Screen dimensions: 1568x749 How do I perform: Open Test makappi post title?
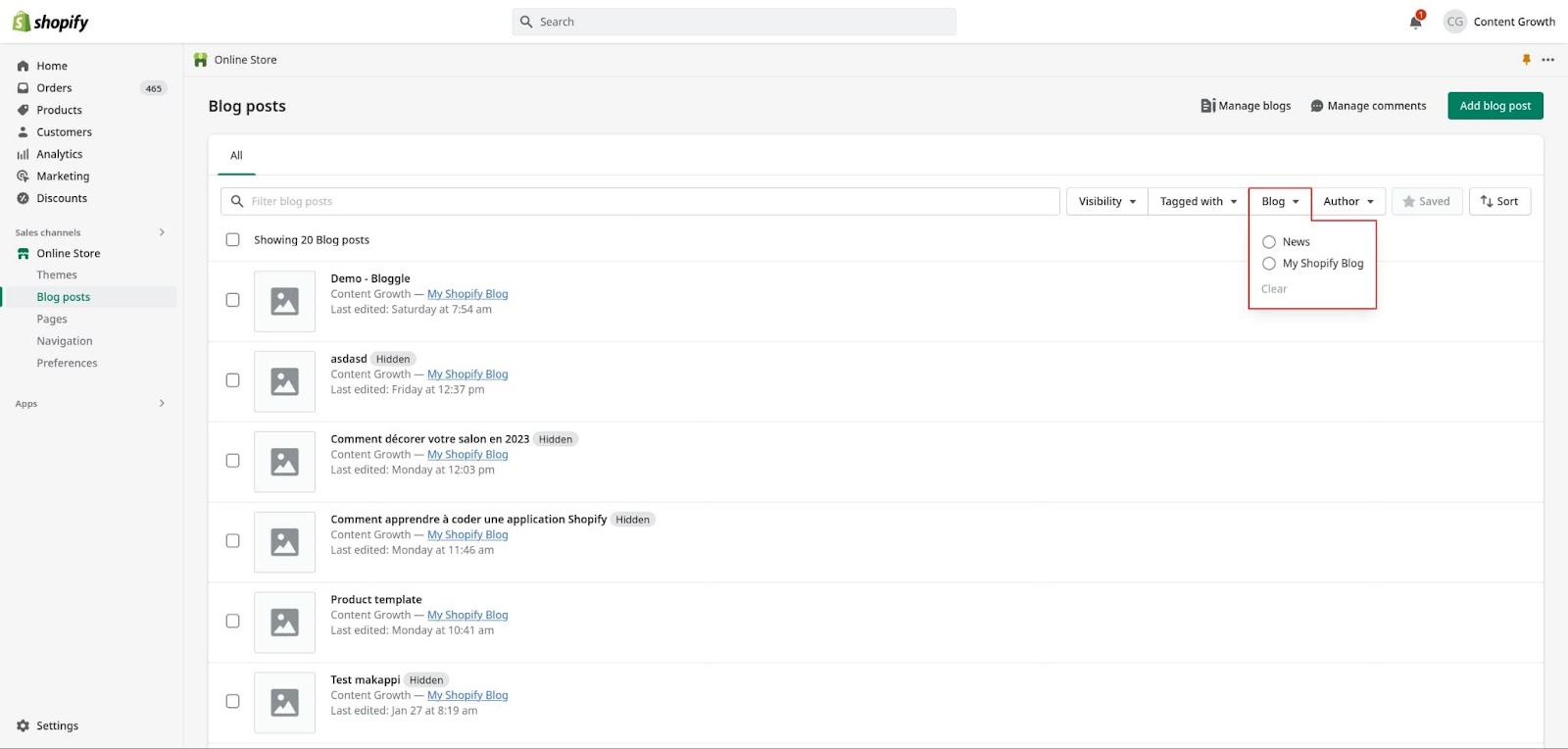(x=366, y=680)
